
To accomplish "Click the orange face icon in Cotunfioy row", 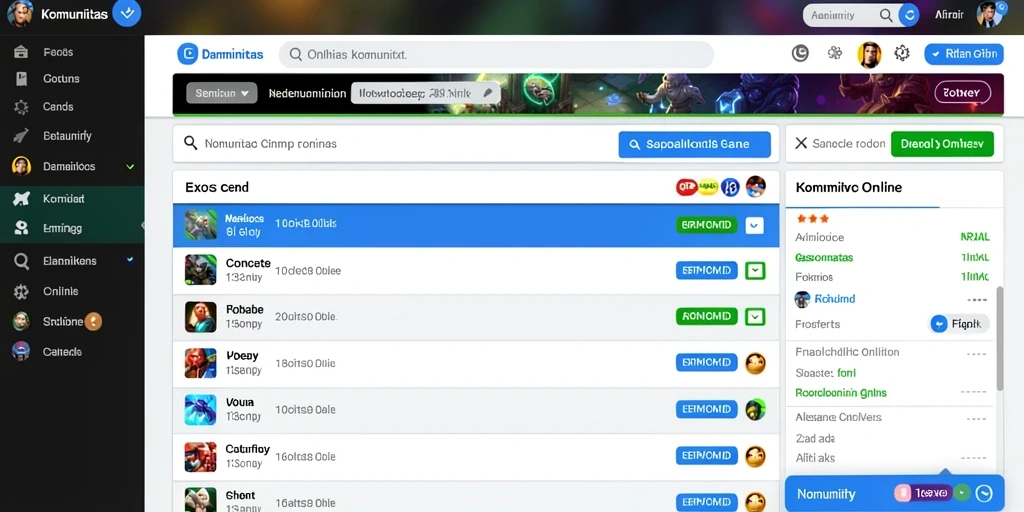I will 755,456.
